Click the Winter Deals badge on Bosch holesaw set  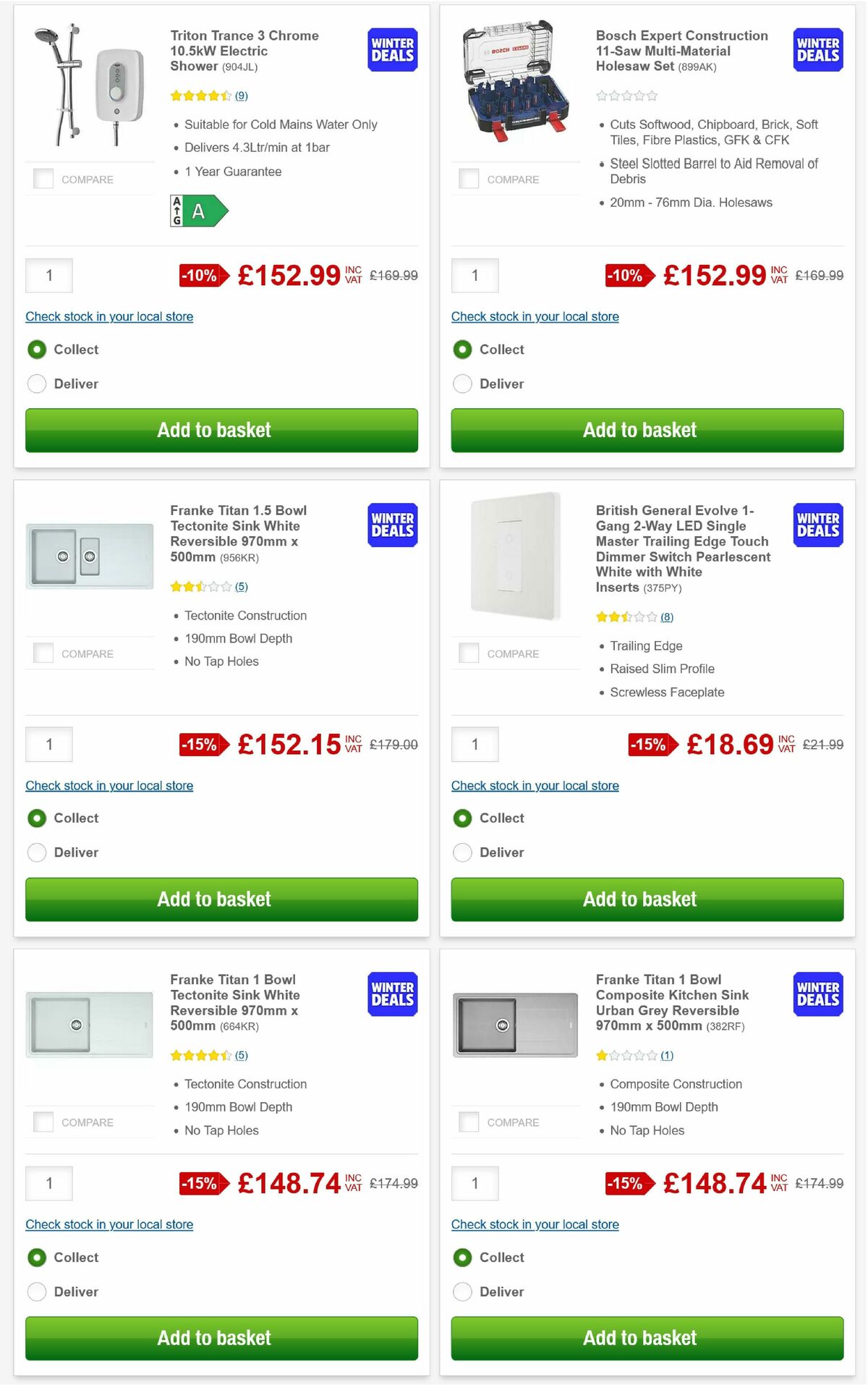[817, 49]
